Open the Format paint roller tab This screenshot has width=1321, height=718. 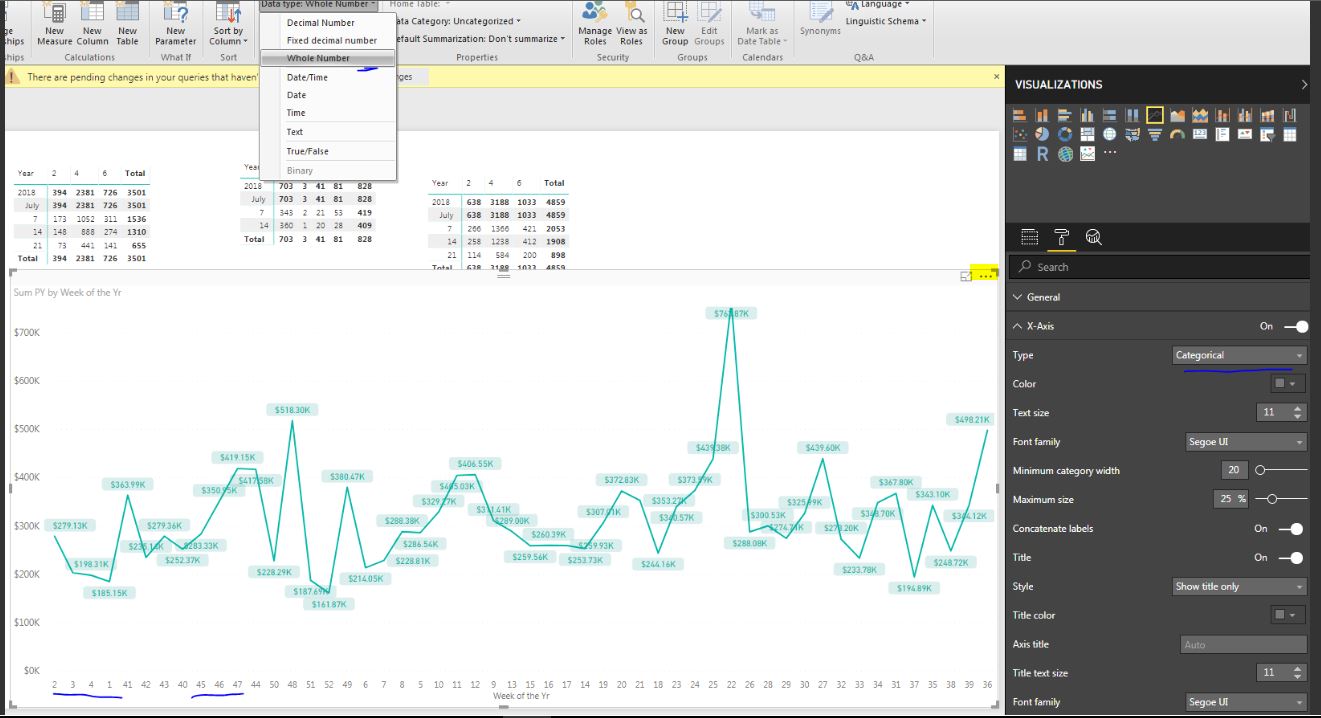click(1061, 237)
